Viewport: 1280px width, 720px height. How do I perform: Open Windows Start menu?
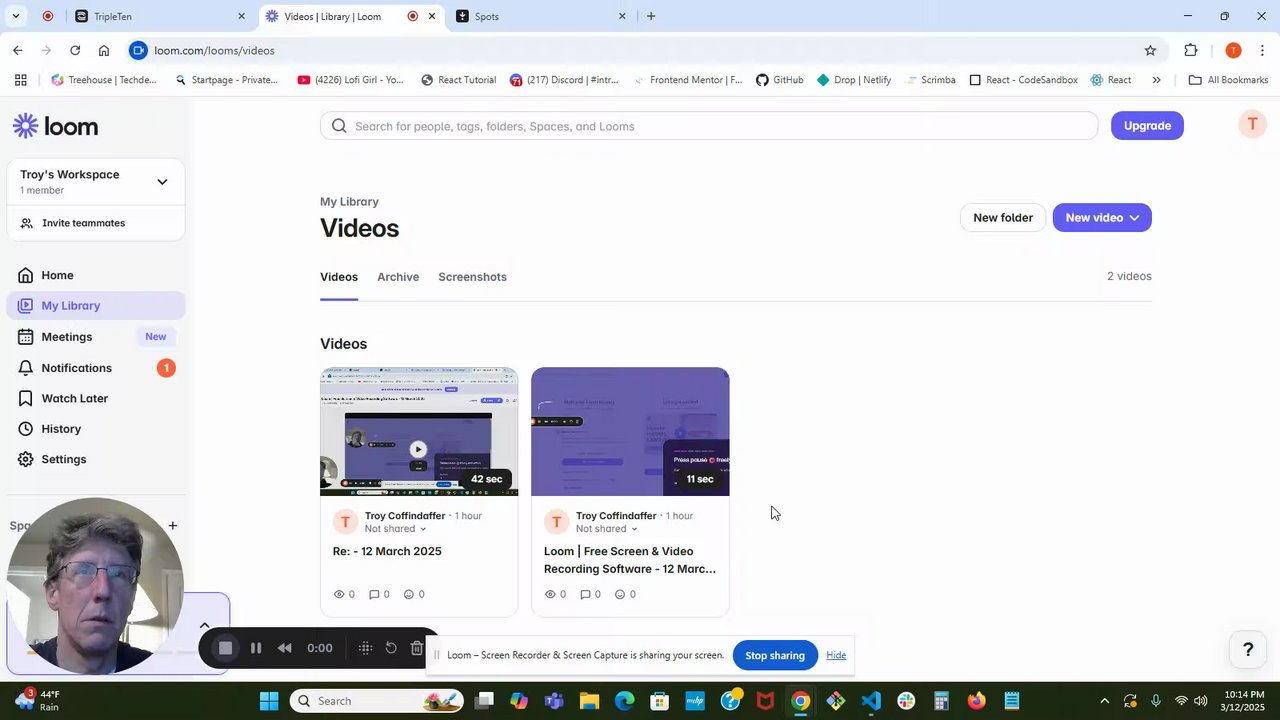[269, 701]
